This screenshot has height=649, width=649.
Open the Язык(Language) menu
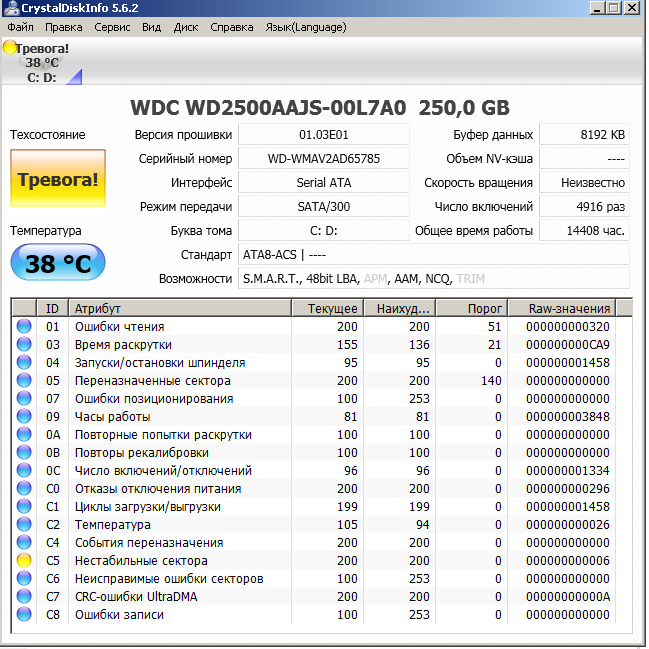pos(305,27)
